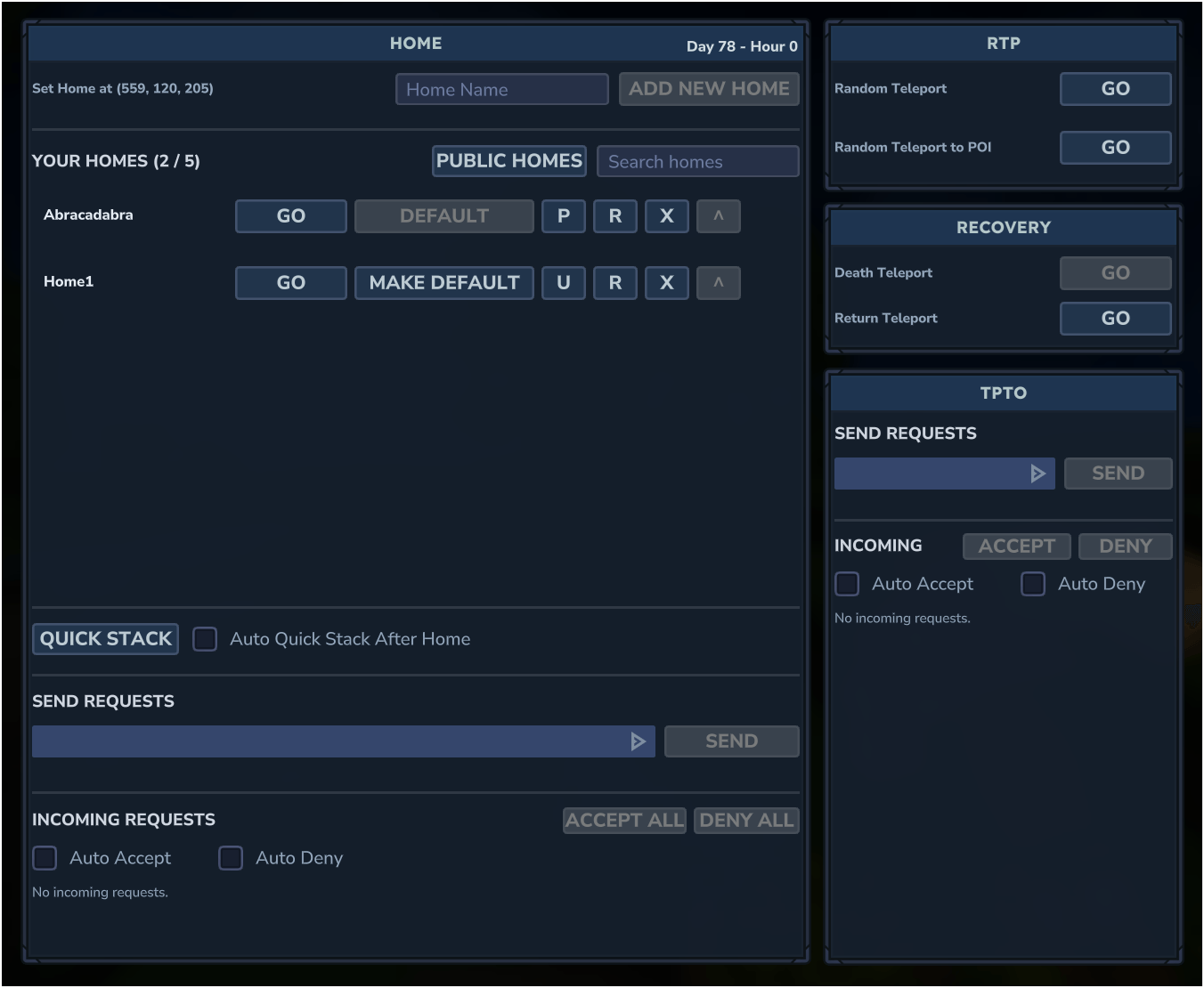
Task: Click the R button for Home1
Action: click(614, 283)
